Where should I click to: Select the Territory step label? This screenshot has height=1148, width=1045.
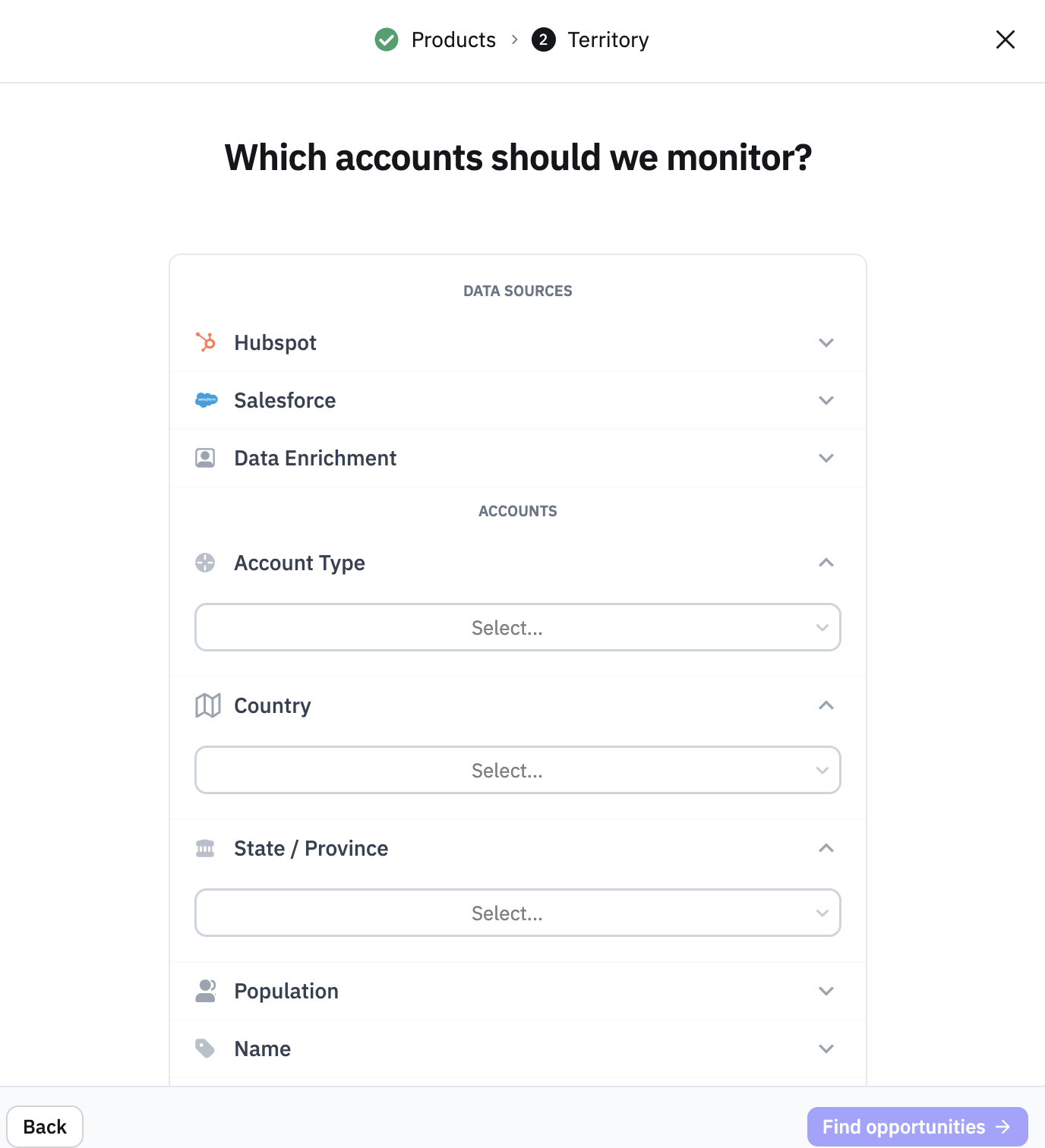(x=608, y=39)
